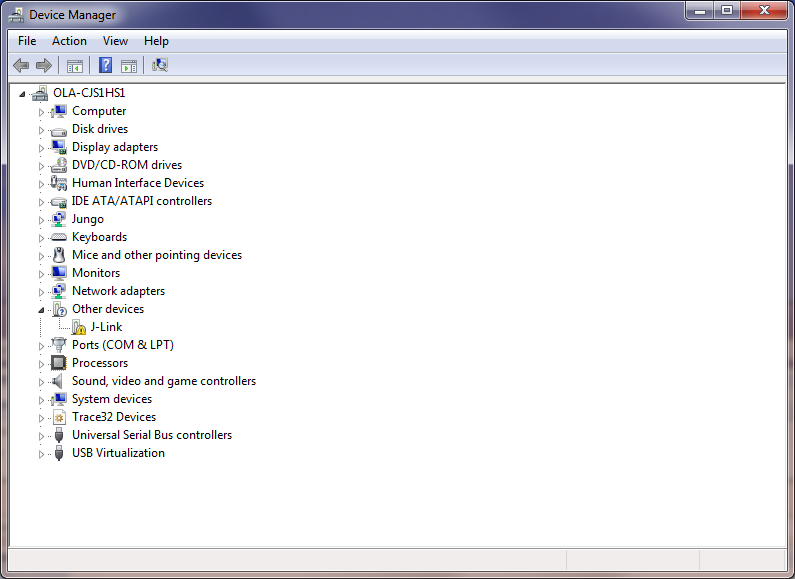795x579 pixels.
Task: Select the Monitors label
Action: click(x=96, y=273)
